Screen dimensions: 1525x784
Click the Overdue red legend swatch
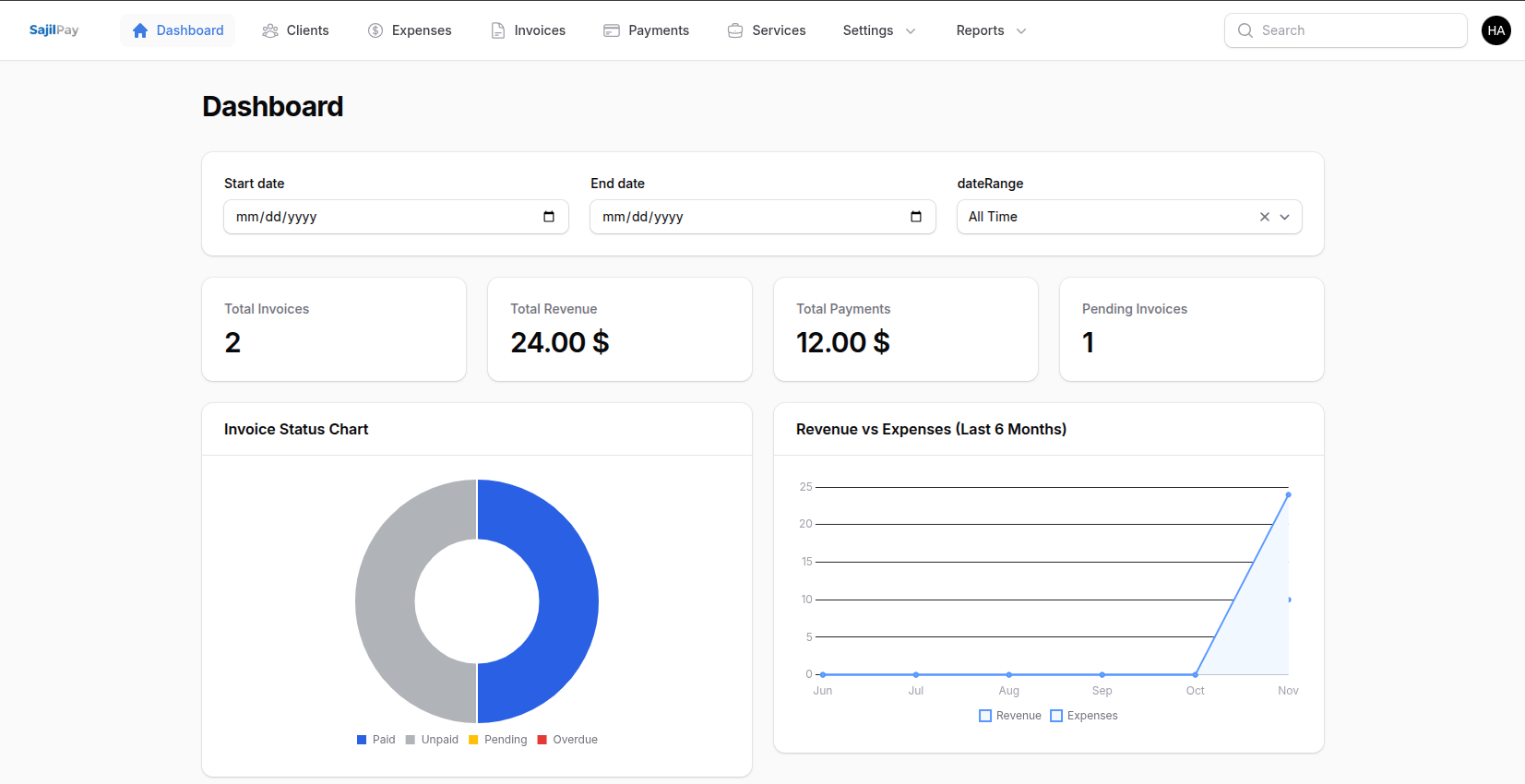click(542, 740)
